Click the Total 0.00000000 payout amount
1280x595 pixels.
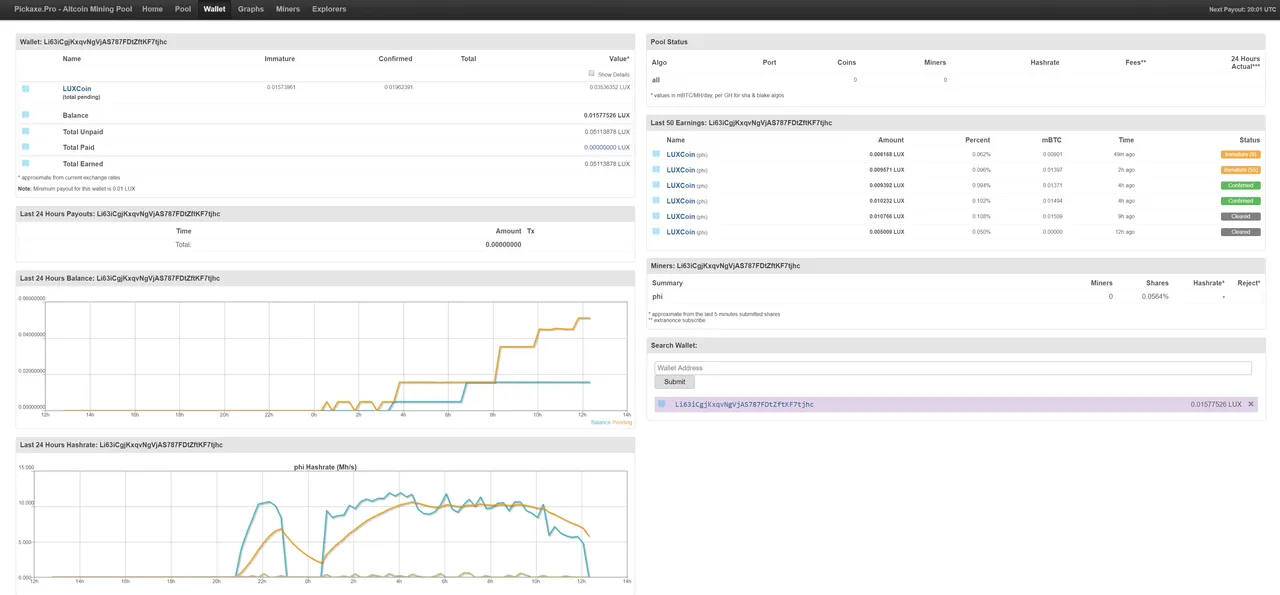(503, 244)
